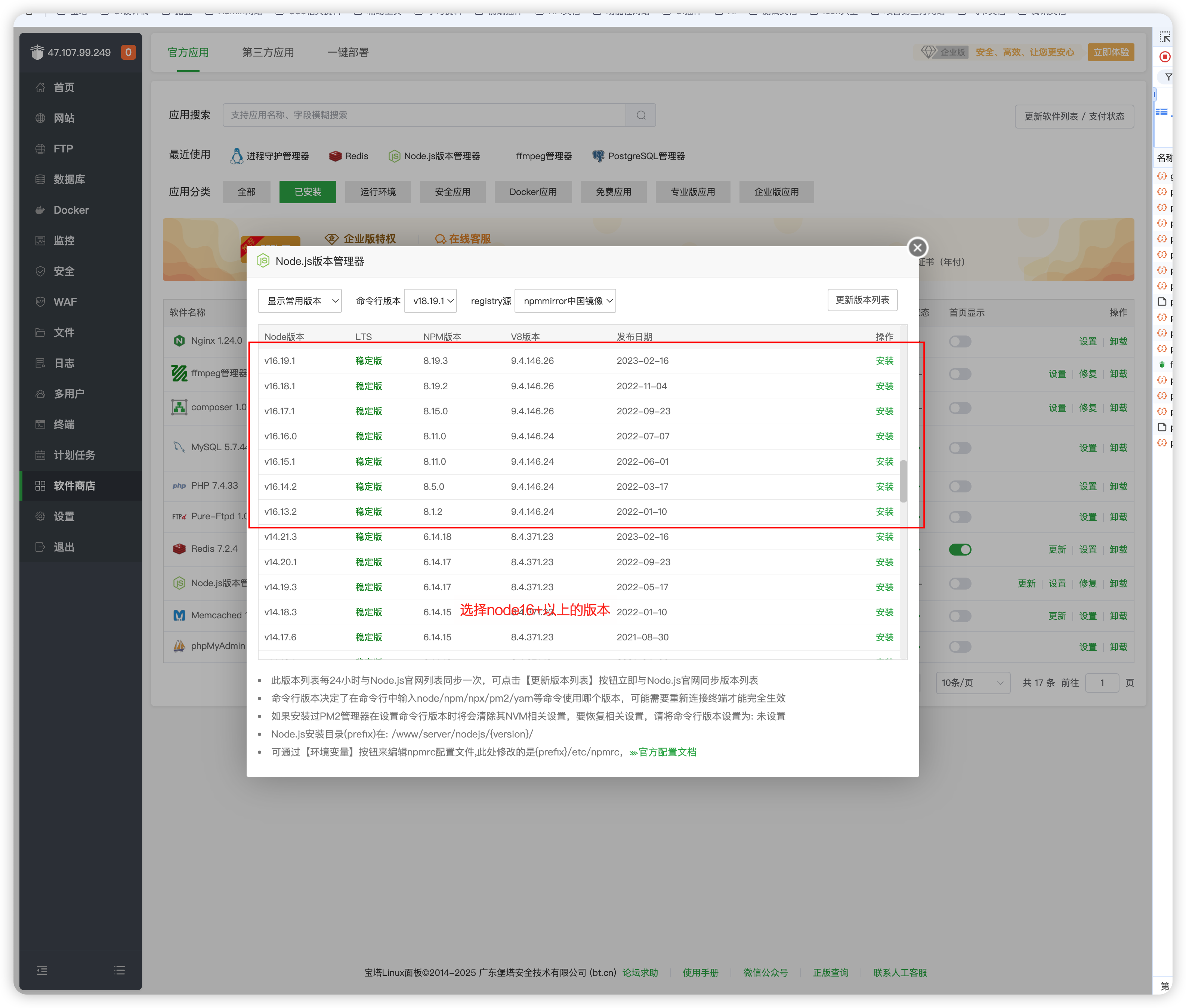Select the Docker应用 category filter
This screenshot has height=1008, width=1186.
533,192
